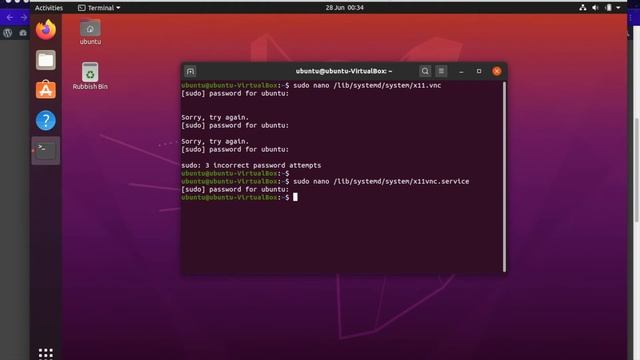The width and height of the screenshot is (640, 360).
Task: Click 'sudo: 3 incorrect password attempts' line
Action: pos(251,165)
